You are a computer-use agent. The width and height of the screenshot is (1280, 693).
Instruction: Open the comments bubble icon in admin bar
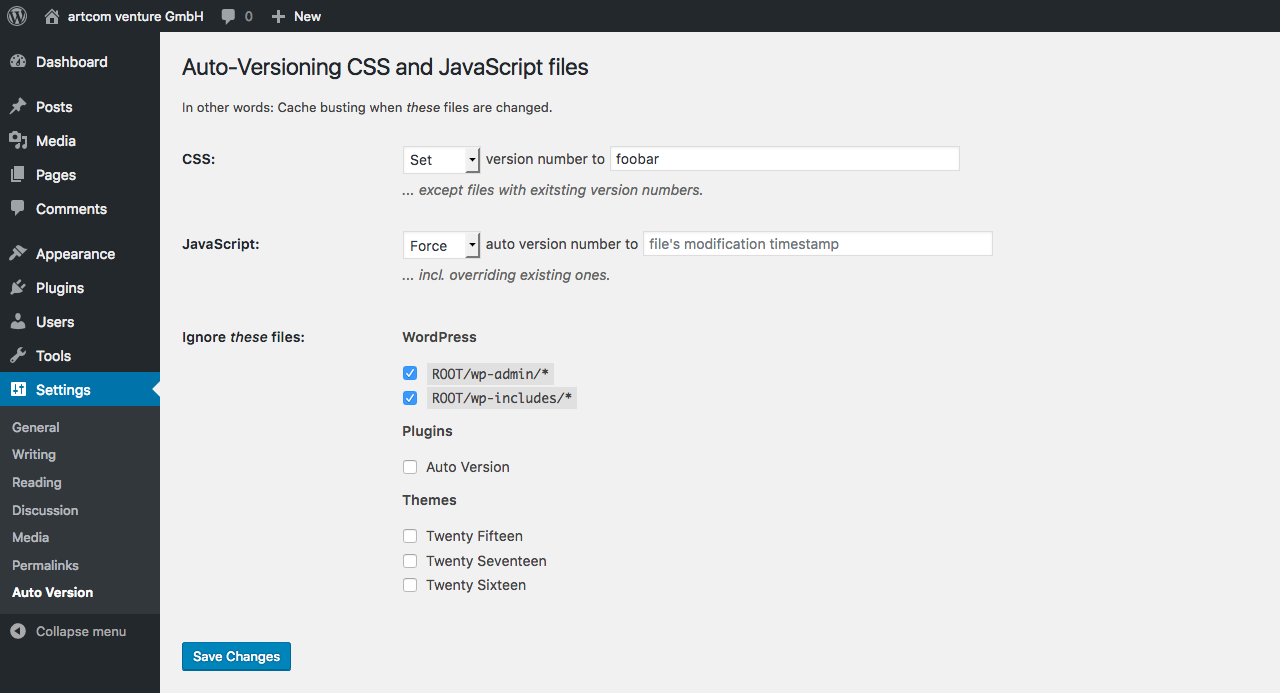point(229,17)
